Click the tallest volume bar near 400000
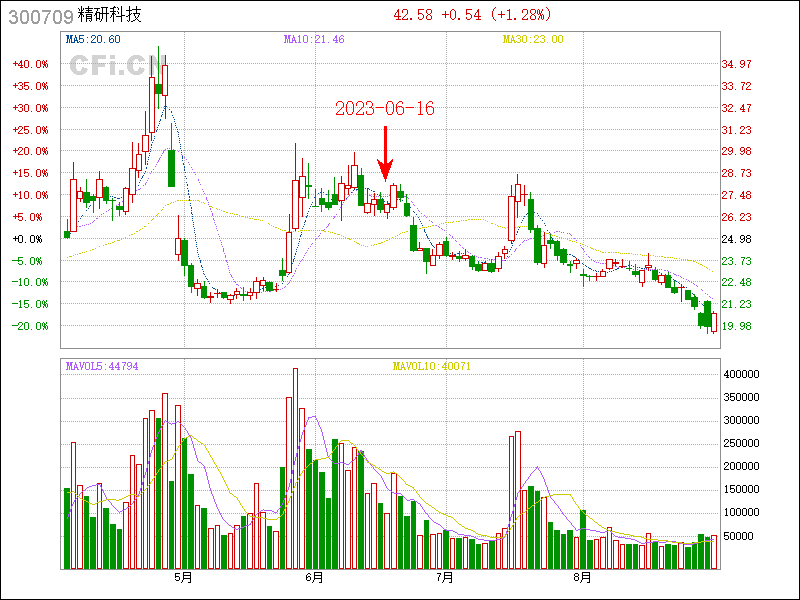800x600 pixels. click(295, 468)
